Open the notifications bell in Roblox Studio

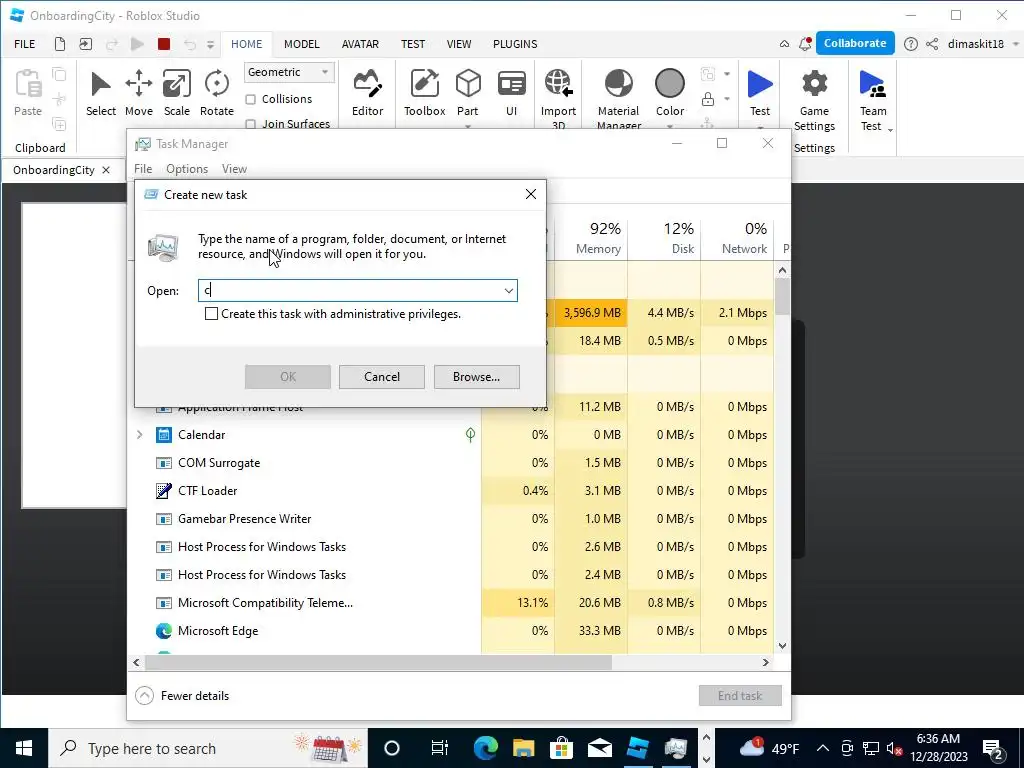pos(805,44)
